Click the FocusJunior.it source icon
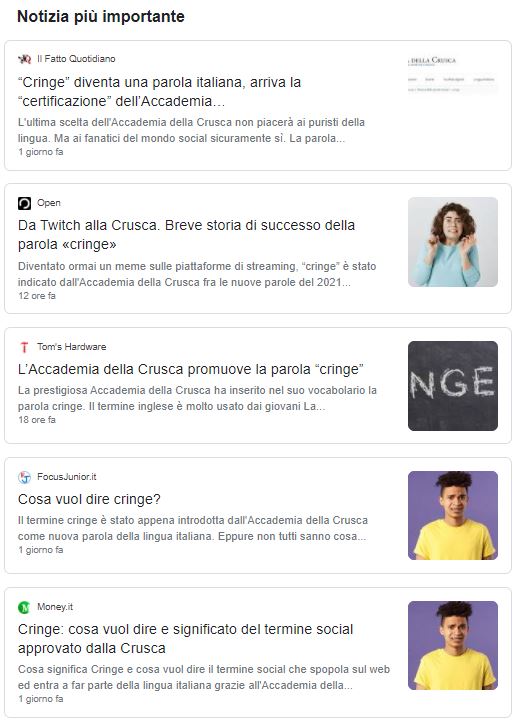This screenshot has height=721, width=517. (24, 477)
